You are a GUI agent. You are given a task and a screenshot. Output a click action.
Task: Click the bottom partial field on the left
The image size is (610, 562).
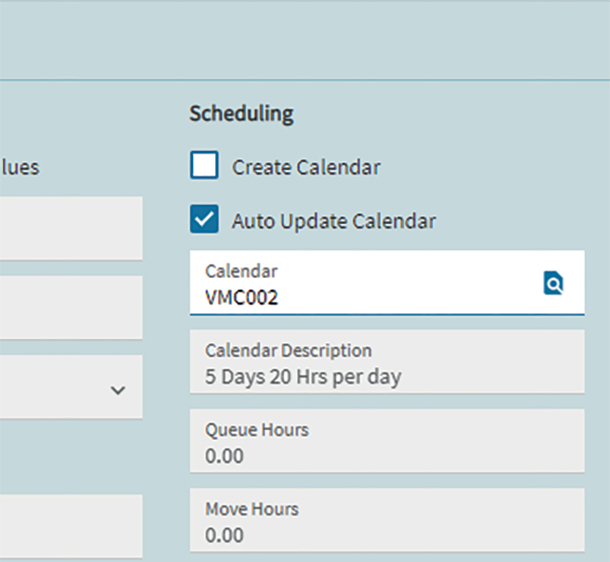70,525
